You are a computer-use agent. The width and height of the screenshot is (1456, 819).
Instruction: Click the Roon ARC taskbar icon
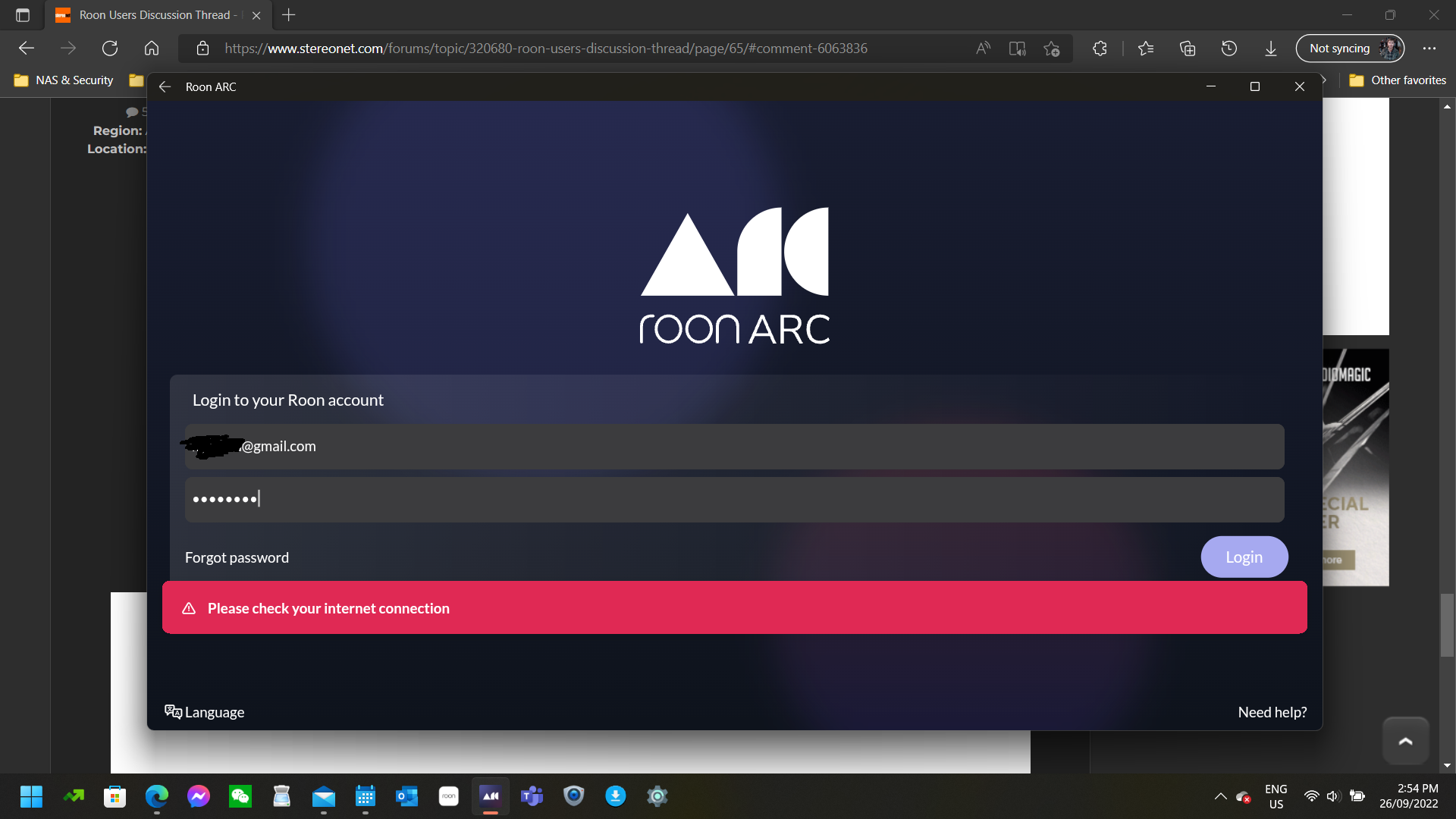click(x=491, y=797)
